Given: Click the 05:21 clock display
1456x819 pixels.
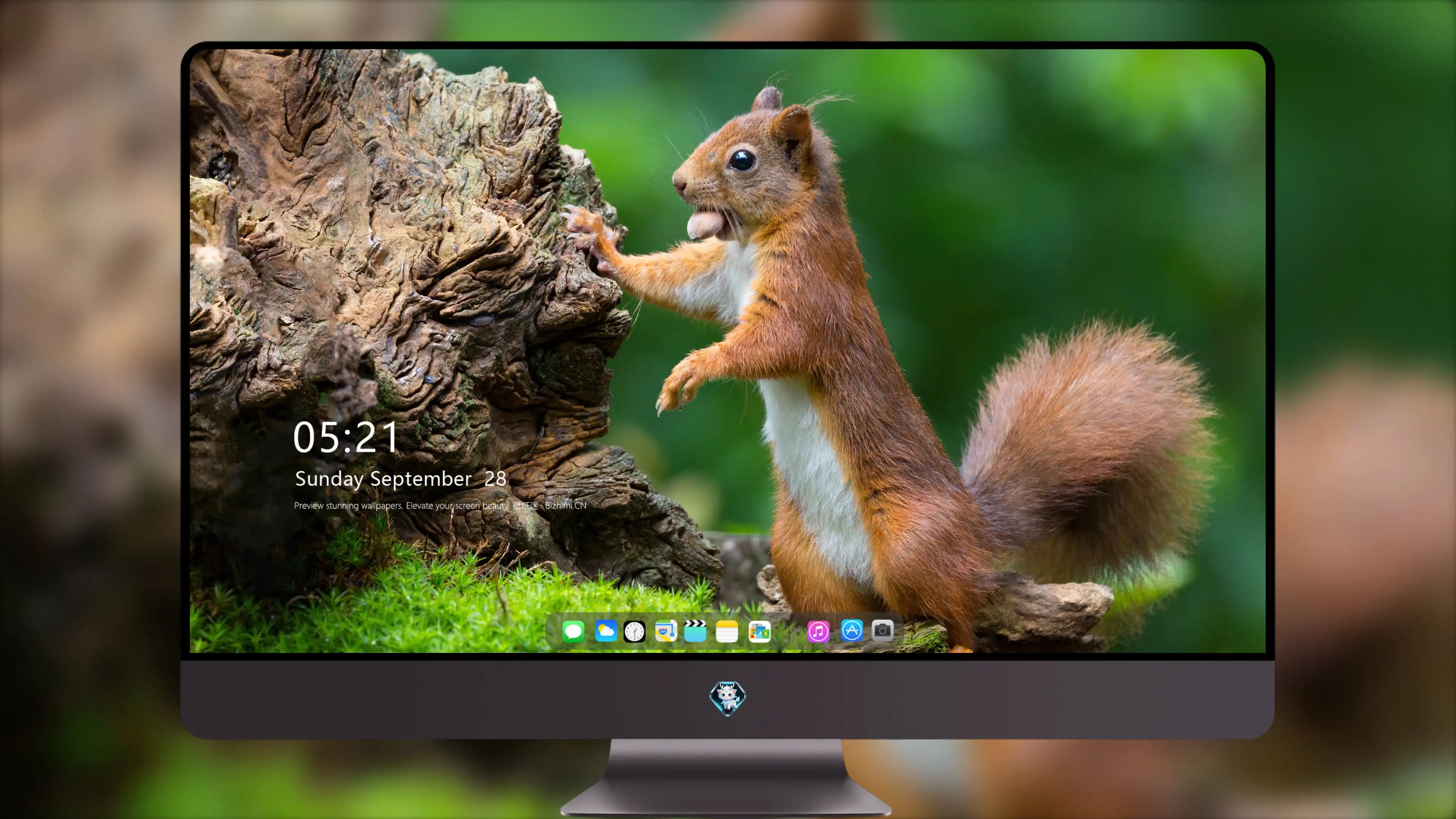Looking at the screenshot, I should click(x=346, y=438).
